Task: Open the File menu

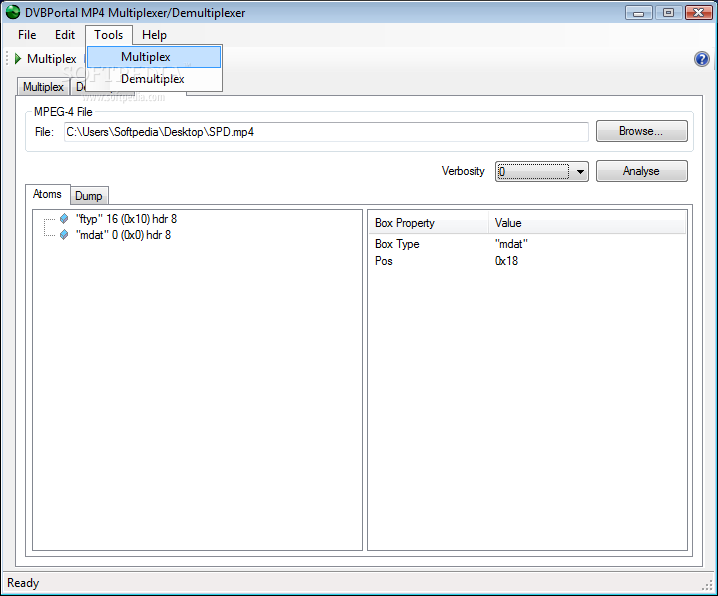Action: pos(27,35)
